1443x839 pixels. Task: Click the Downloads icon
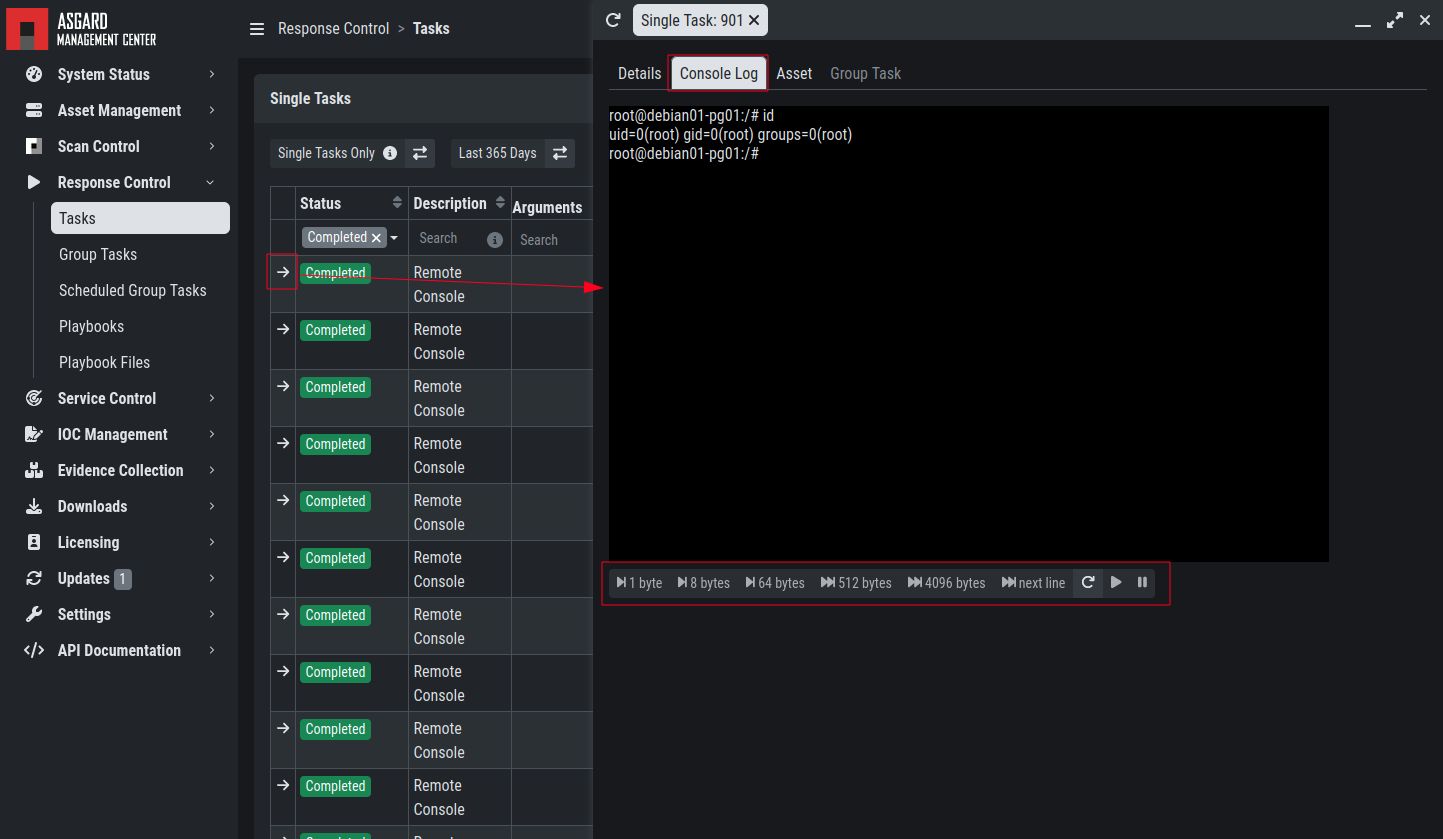[34, 506]
